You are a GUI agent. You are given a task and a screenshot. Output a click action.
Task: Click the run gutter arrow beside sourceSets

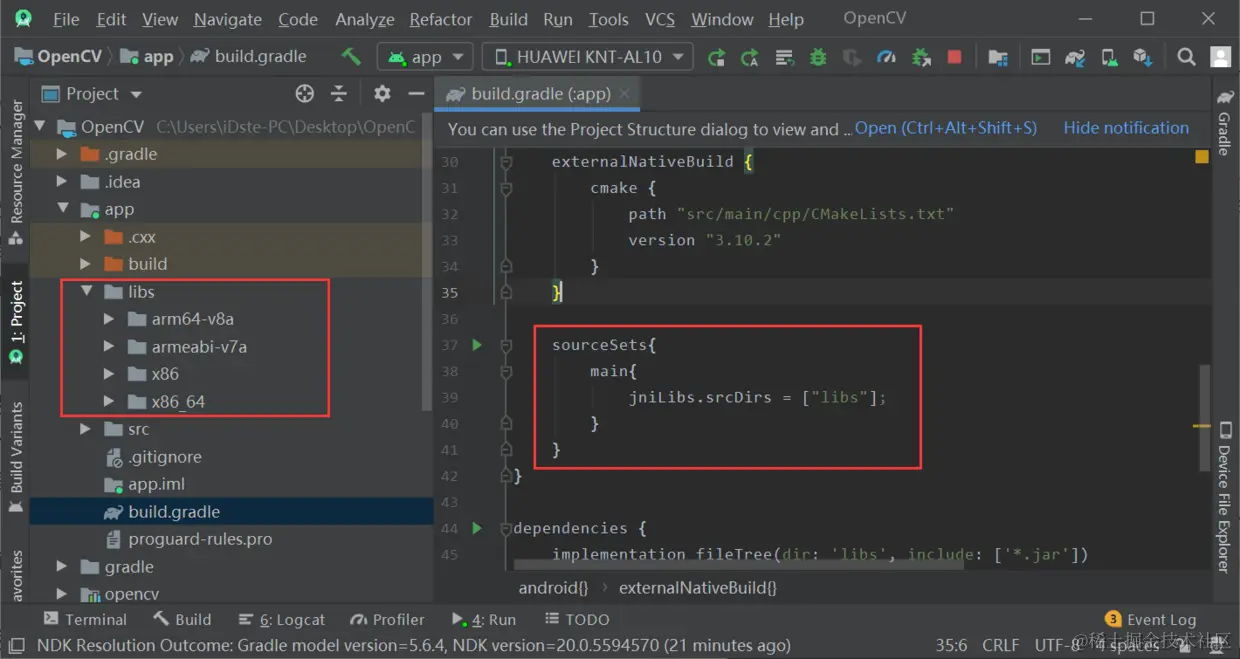[x=477, y=345]
